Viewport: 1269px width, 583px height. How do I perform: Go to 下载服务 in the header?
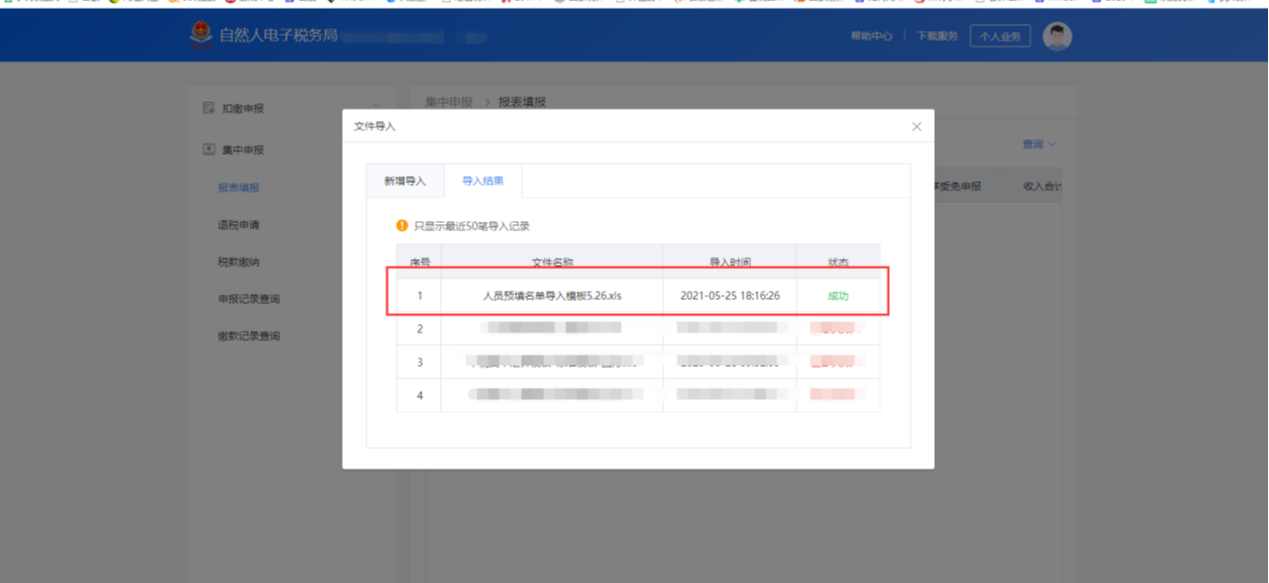[x=937, y=36]
